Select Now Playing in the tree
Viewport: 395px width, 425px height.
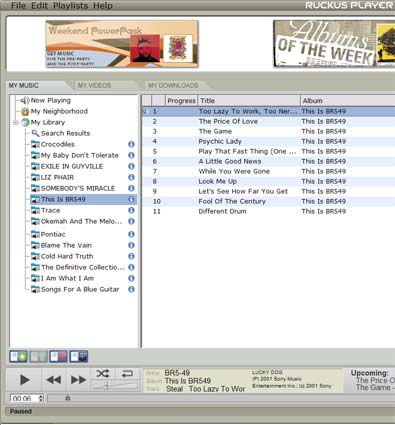click(x=50, y=100)
